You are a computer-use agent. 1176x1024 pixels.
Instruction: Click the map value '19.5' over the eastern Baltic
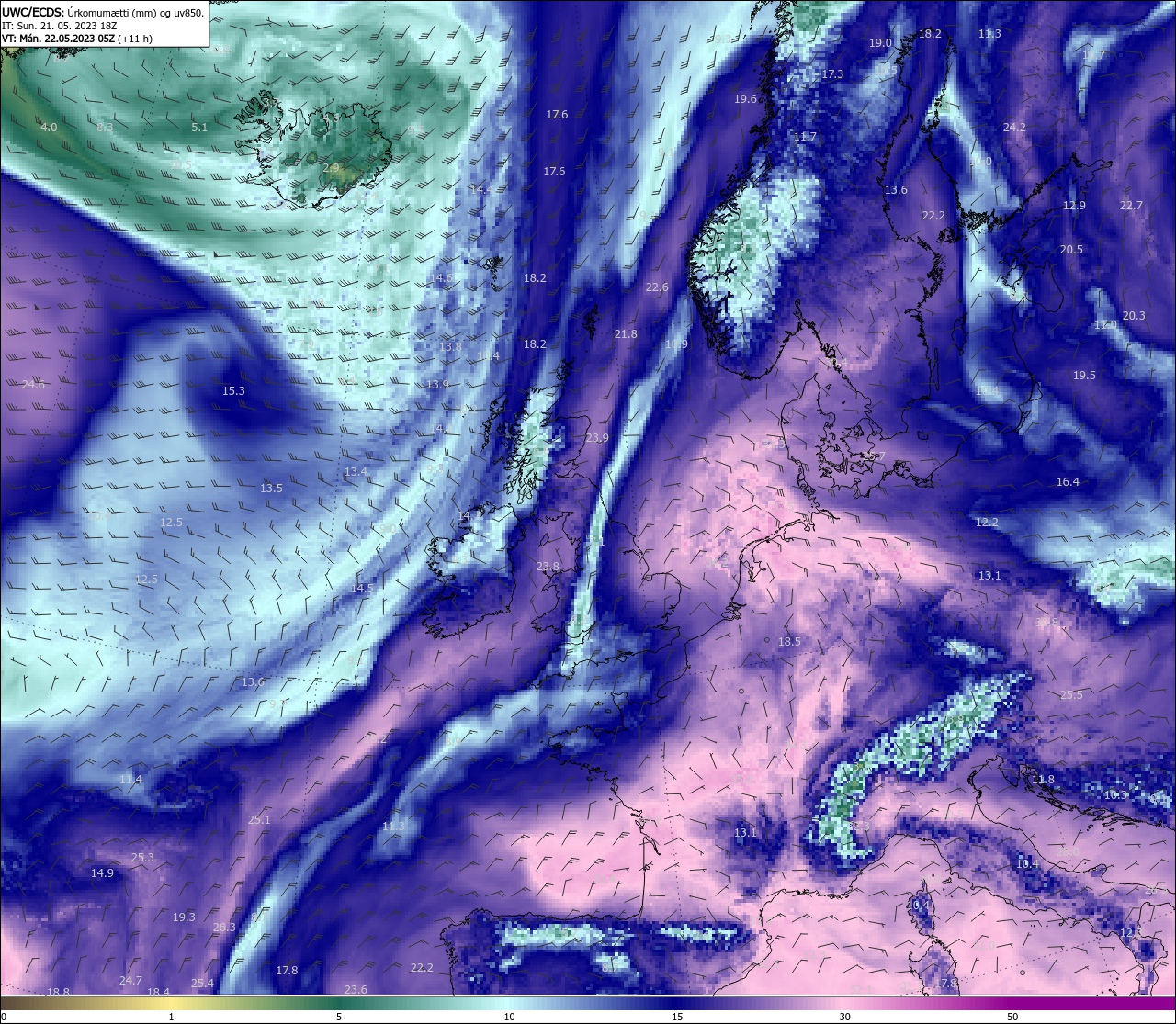coord(1084,376)
